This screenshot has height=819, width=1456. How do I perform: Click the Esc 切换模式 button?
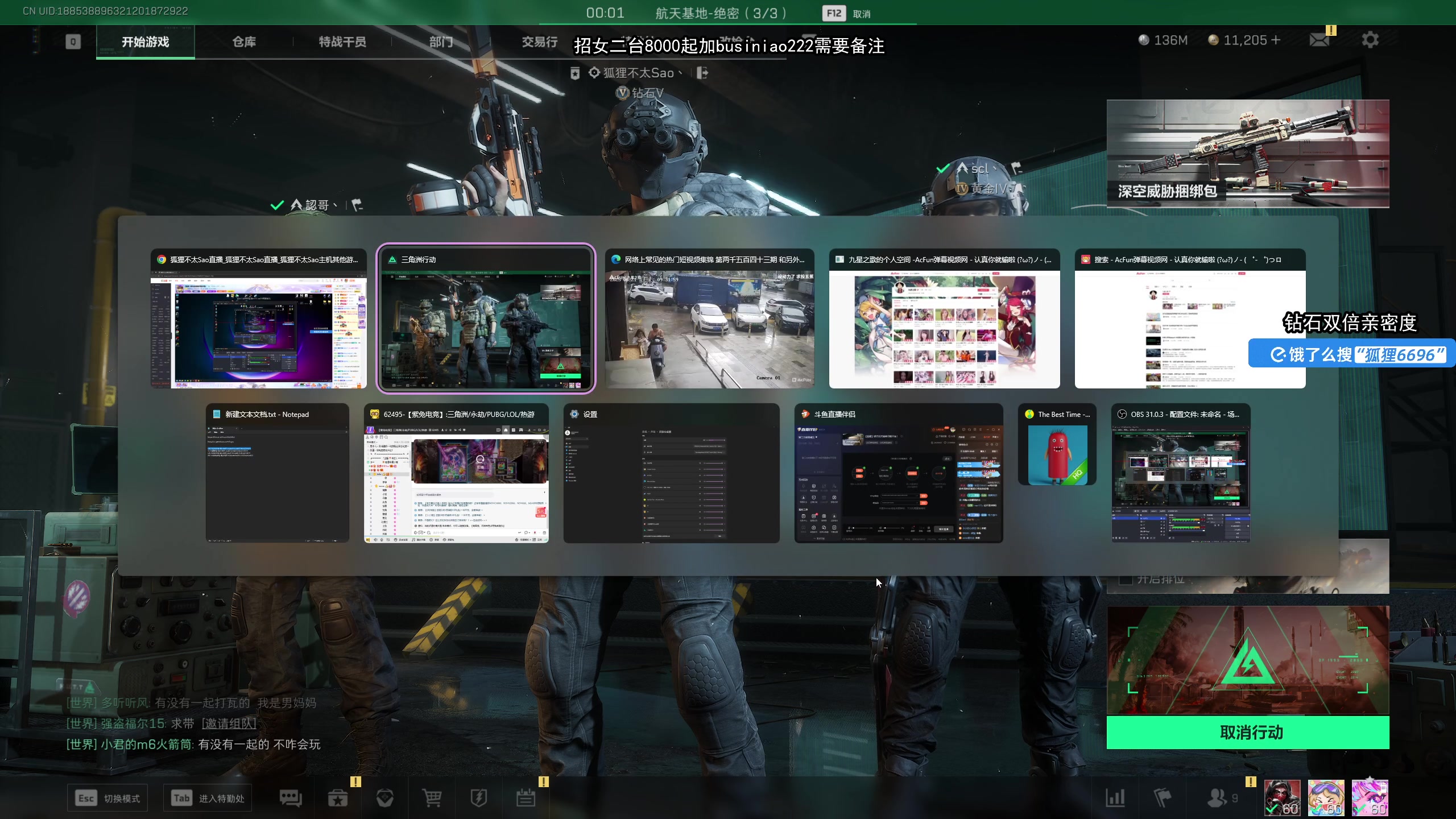107,798
